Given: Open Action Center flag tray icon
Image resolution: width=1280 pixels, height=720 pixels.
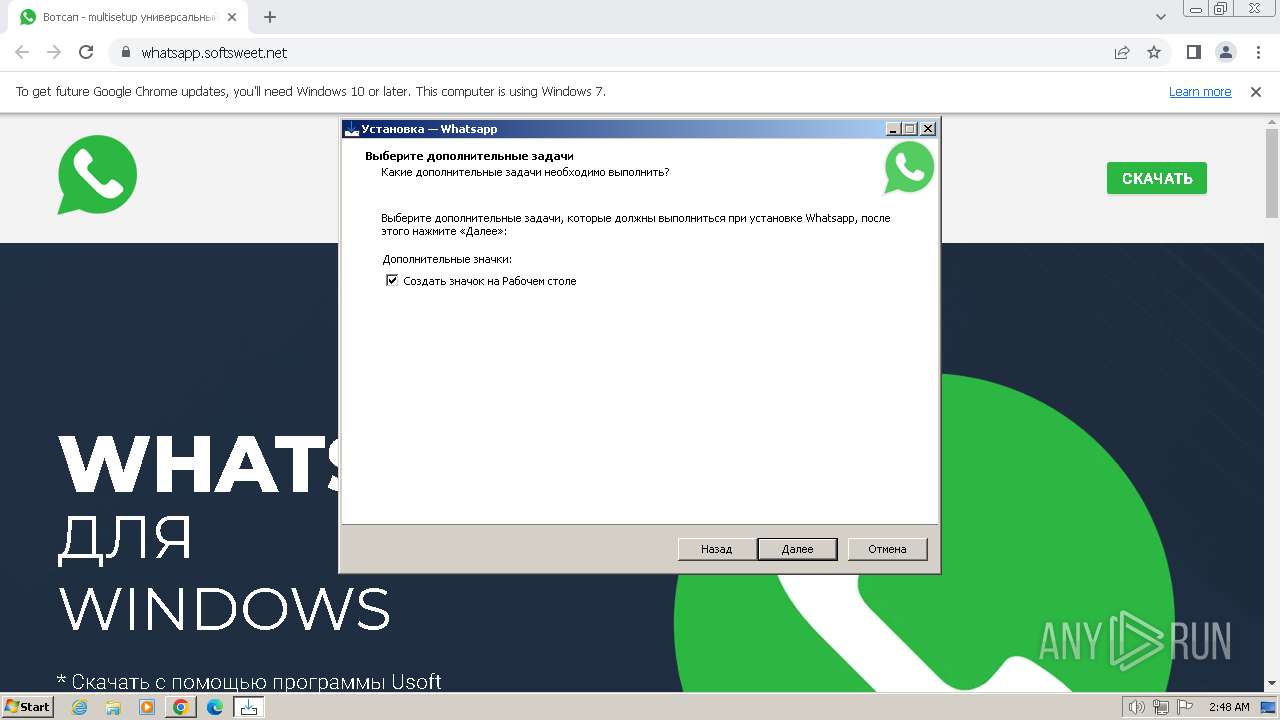Looking at the screenshot, I should (x=1185, y=707).
